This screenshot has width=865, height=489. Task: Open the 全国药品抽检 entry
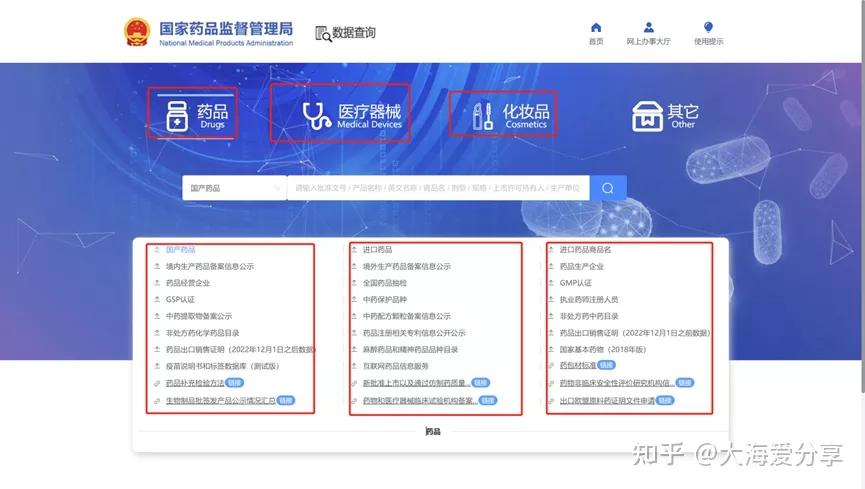tap(385, 283)
